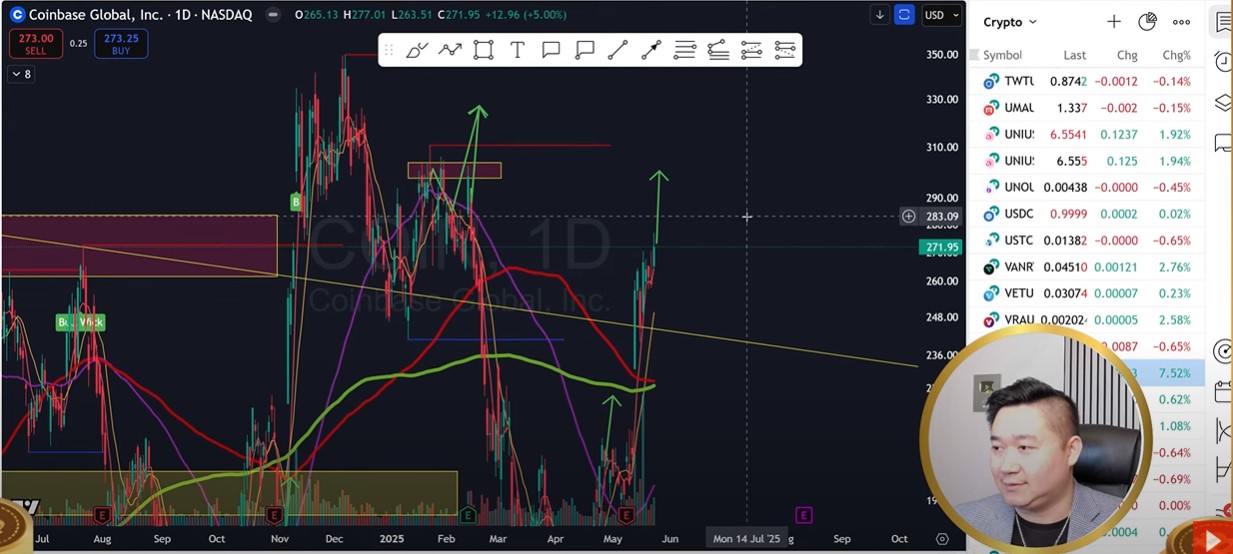Open the chart settings gear at time axis
Viewport: 1233px width, 554px height.
coord(942,539)
